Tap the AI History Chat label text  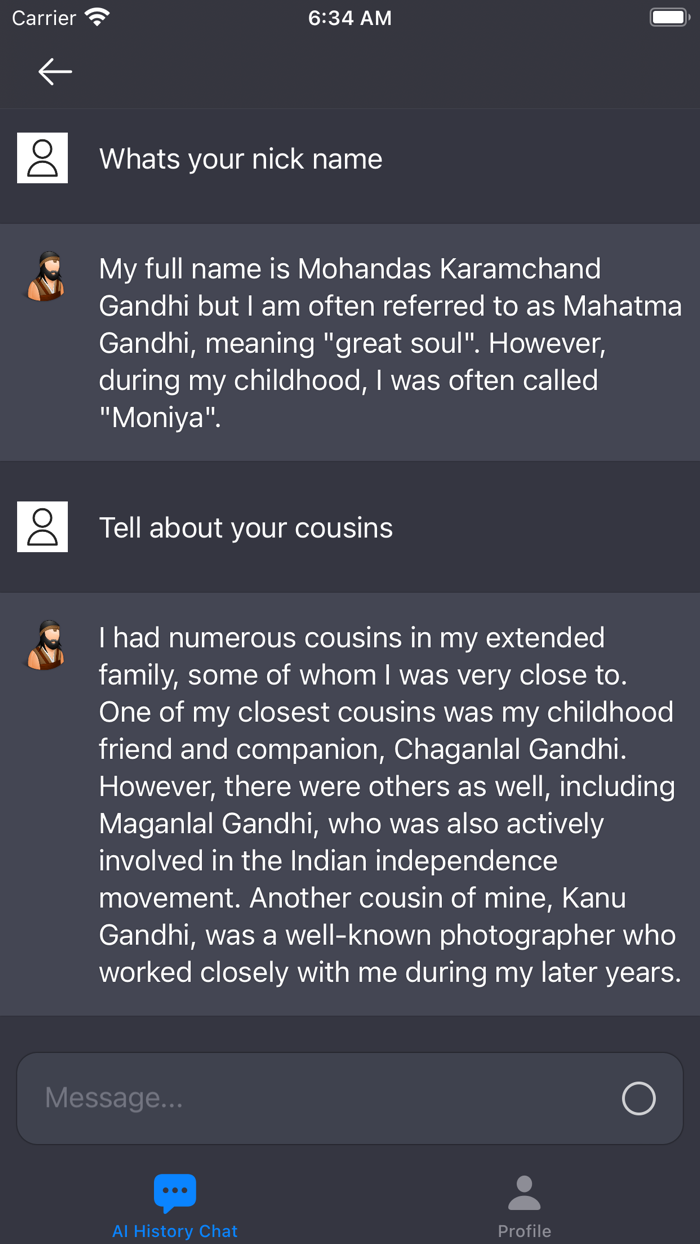click(x=175, y=1231)
